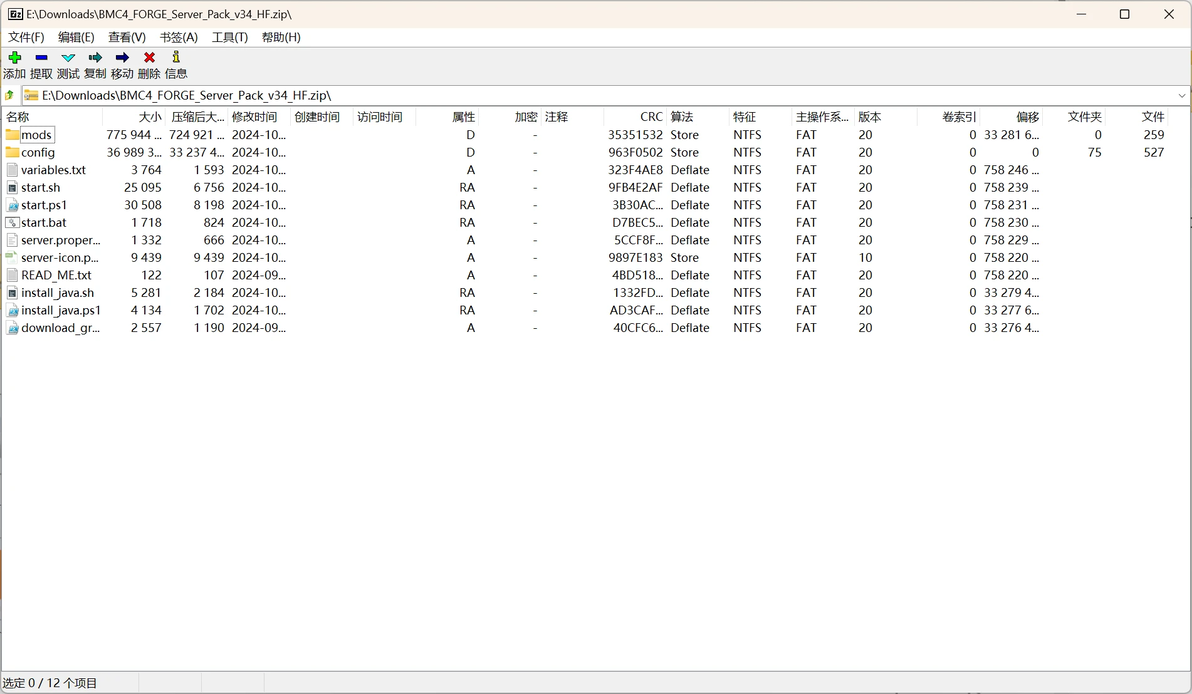Viewport: 1192px width, 694px height.
Task: Click CRC value 963F0502
Action: (636, 152)
